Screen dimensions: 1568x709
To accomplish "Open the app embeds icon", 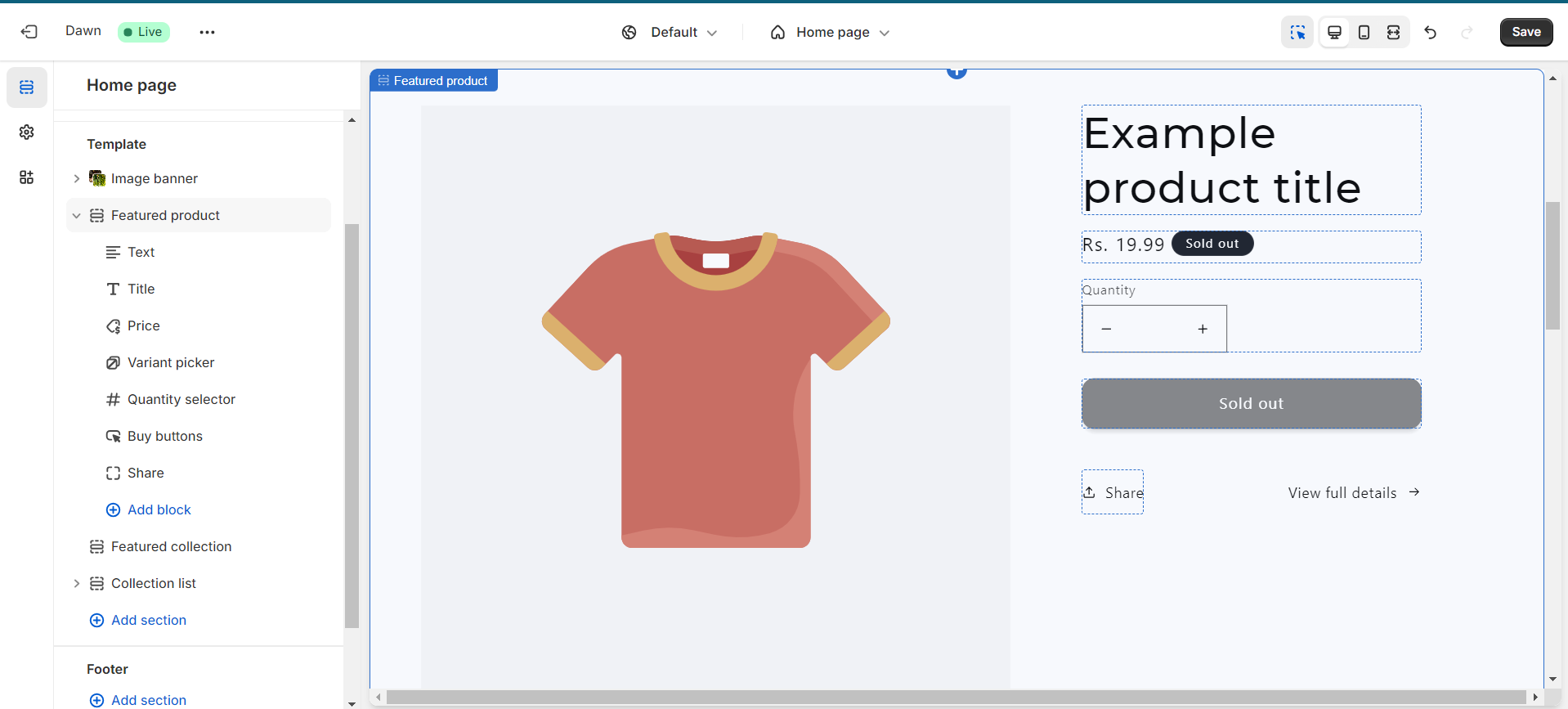I will tap(27, 177).
